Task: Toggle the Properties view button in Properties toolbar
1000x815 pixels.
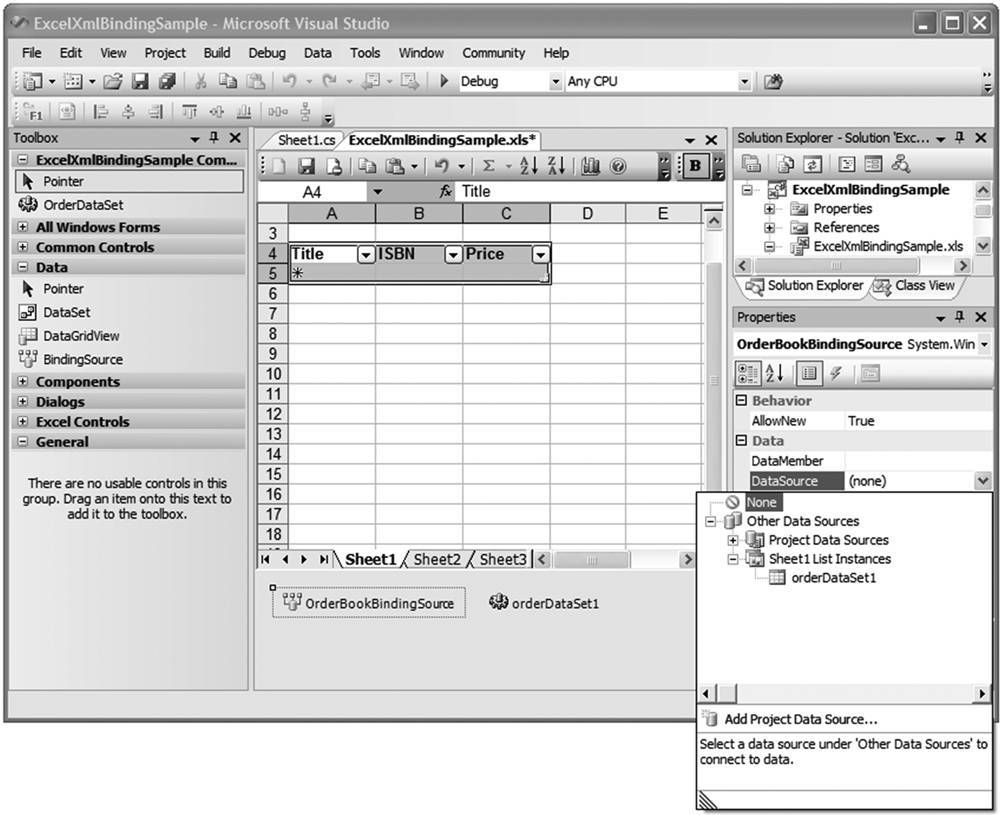Action: (809, 373)
